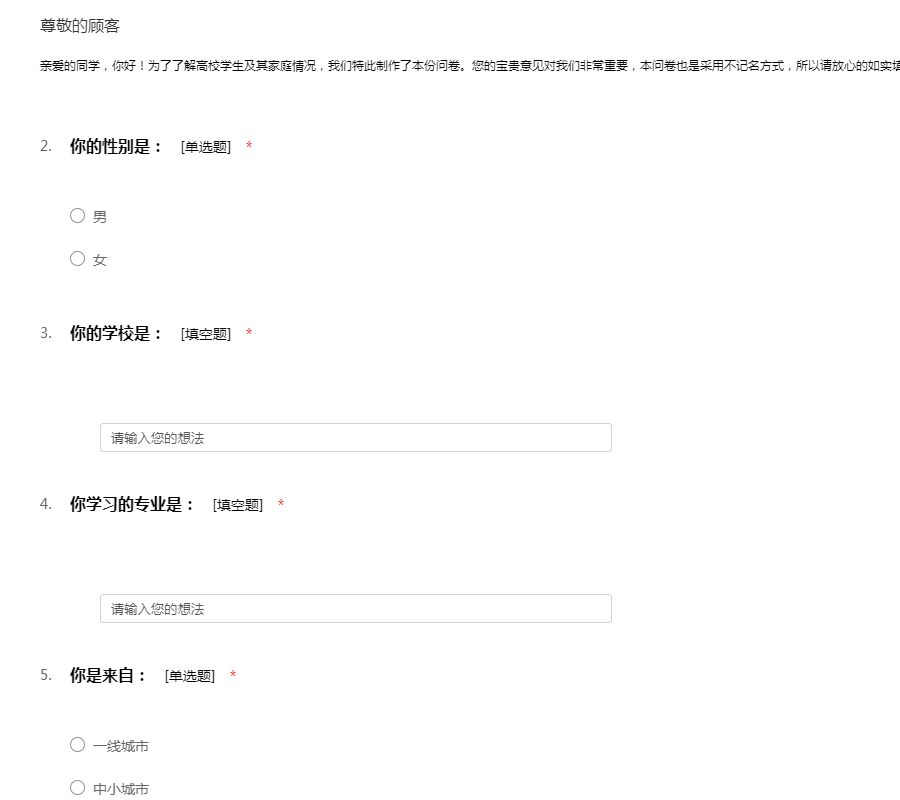Click the 你学习的专业是 question title
This screenshot has height=800, width=900.
132,505
